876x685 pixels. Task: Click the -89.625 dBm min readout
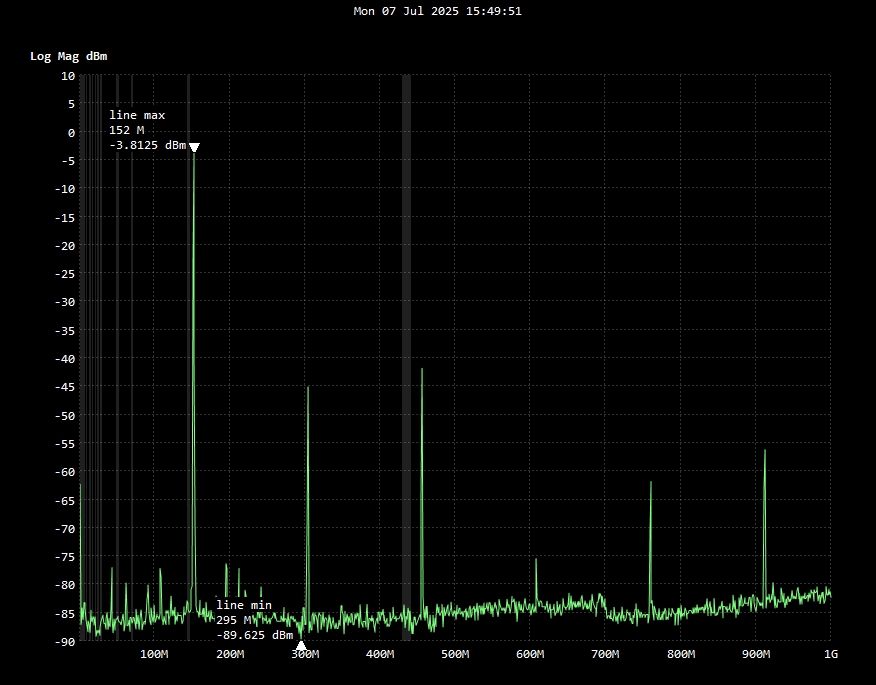(255, 635)
